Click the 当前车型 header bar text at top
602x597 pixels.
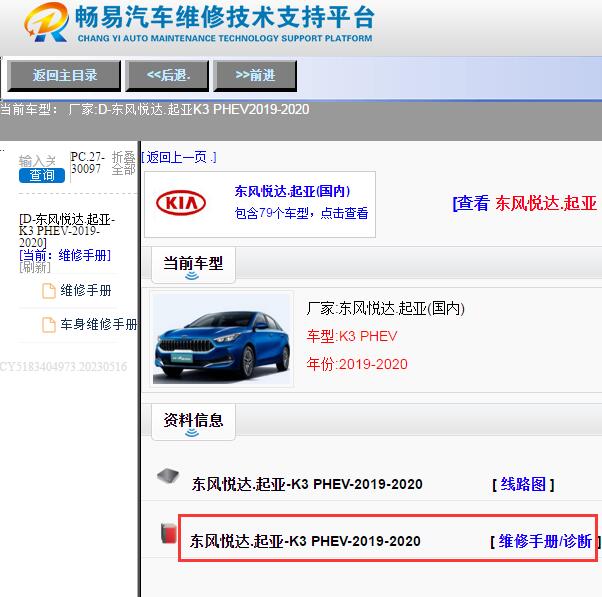(x=155, y=109)
